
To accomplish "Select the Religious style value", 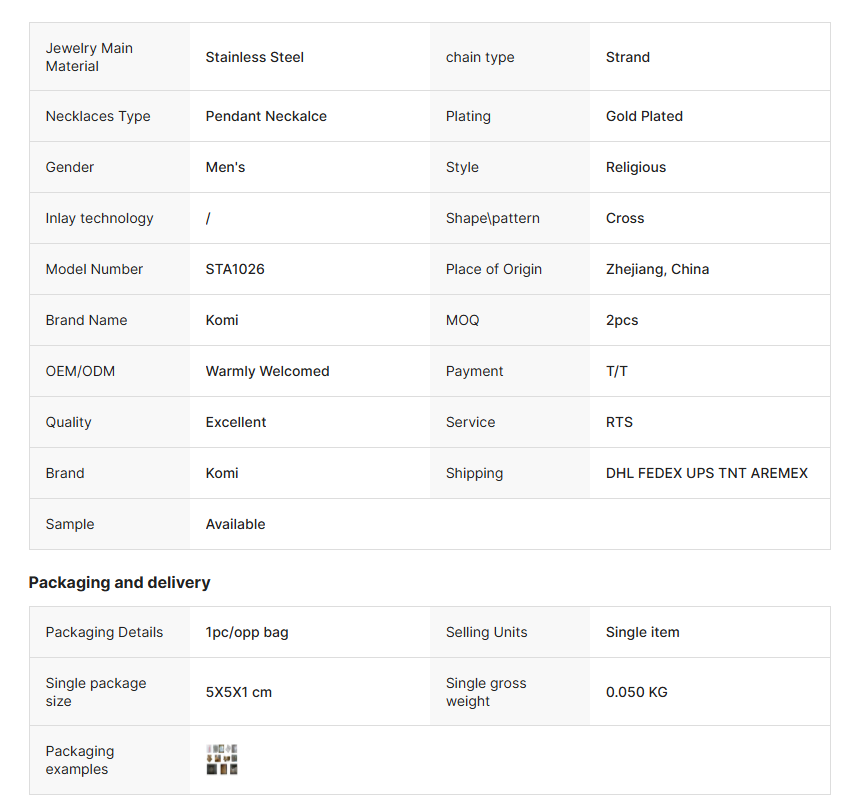I will (636, 167).
